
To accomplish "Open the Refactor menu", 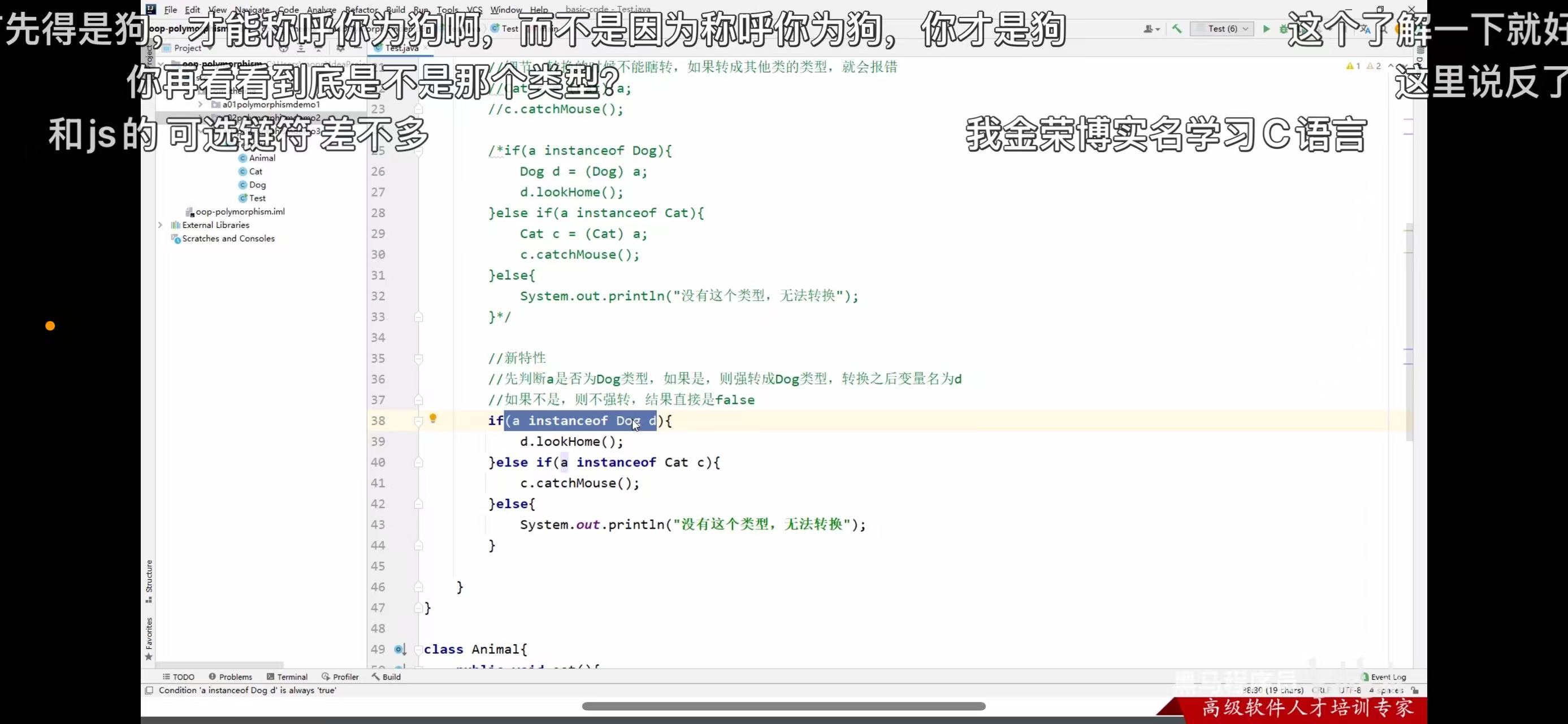I will pos(362,10).
